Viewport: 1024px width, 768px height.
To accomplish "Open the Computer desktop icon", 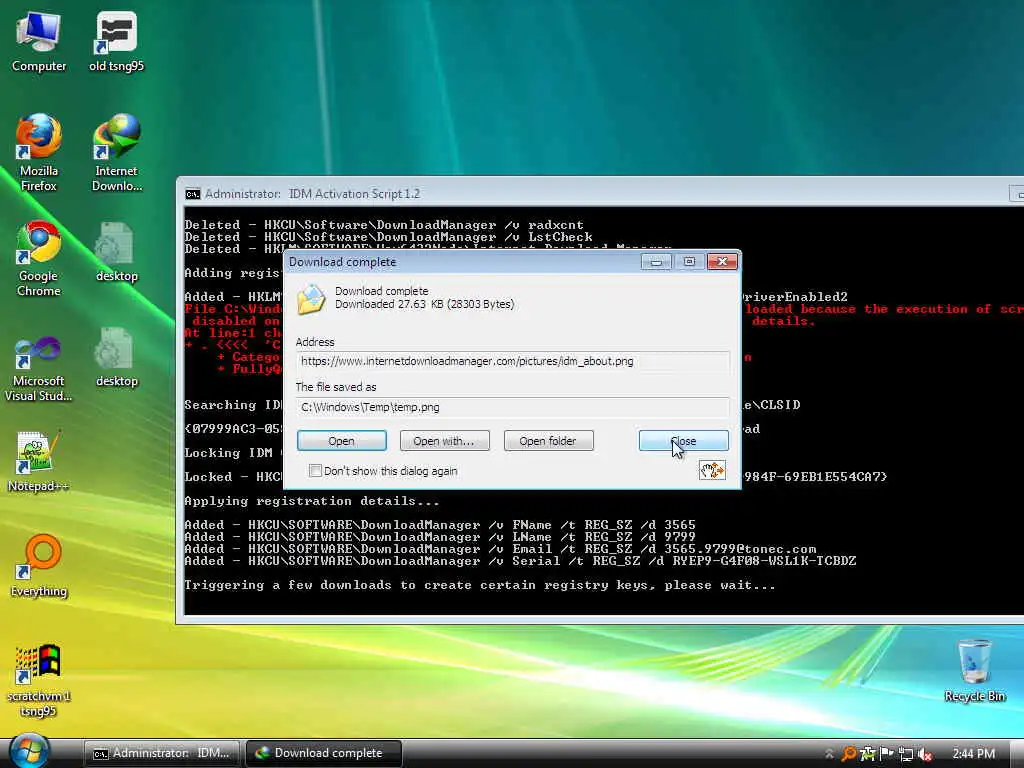I will pyautogui.click(x=39, y=40).
